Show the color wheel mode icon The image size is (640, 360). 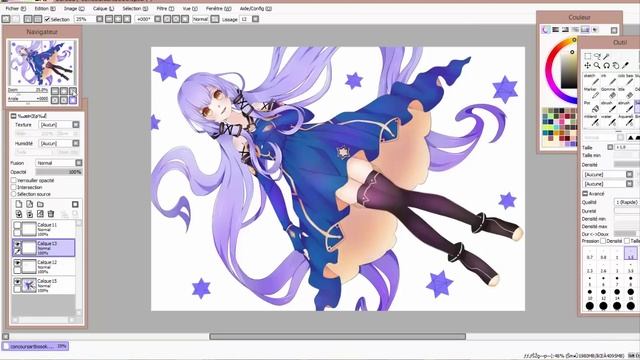tap(546, 29)
